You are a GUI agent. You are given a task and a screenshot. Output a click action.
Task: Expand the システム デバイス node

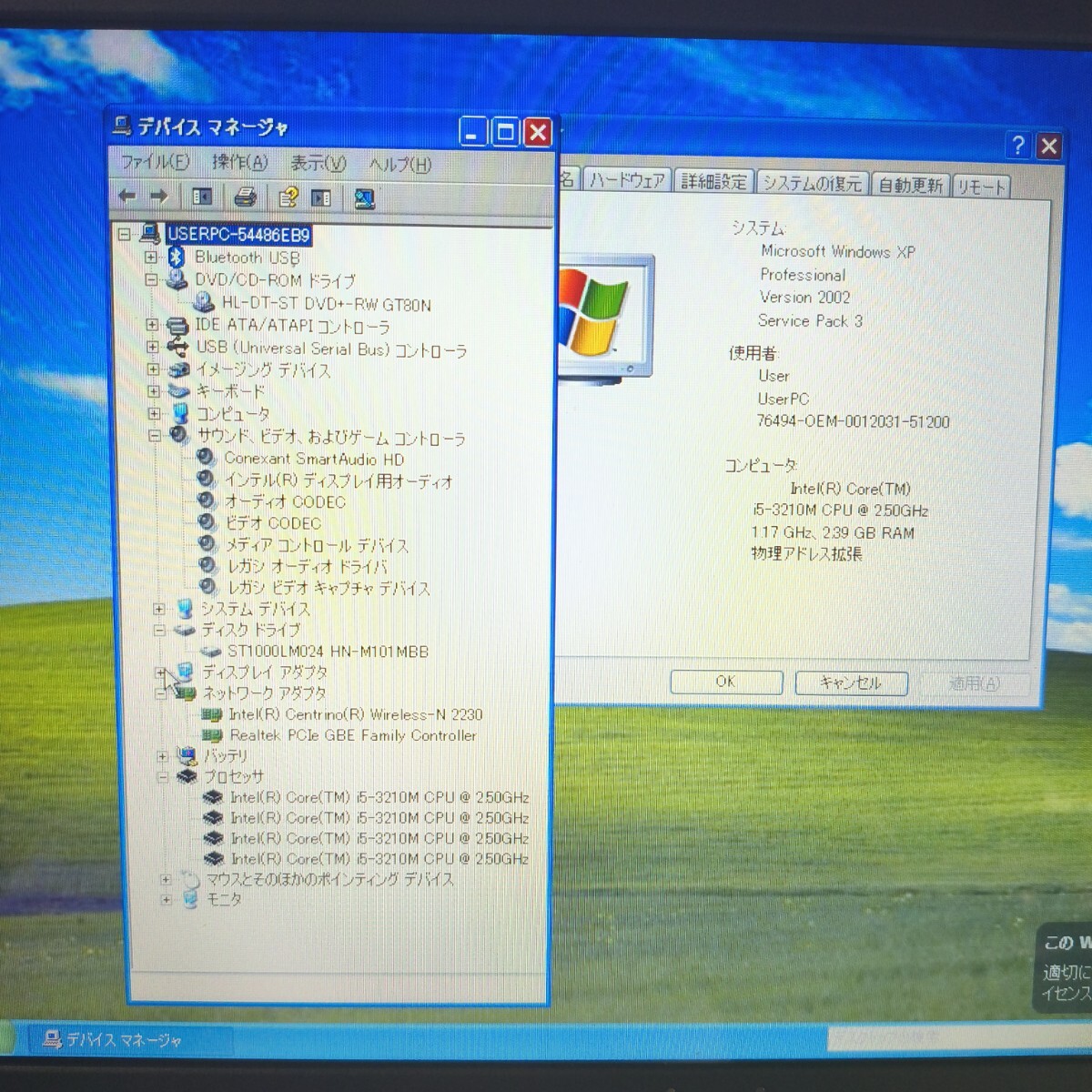158,609
